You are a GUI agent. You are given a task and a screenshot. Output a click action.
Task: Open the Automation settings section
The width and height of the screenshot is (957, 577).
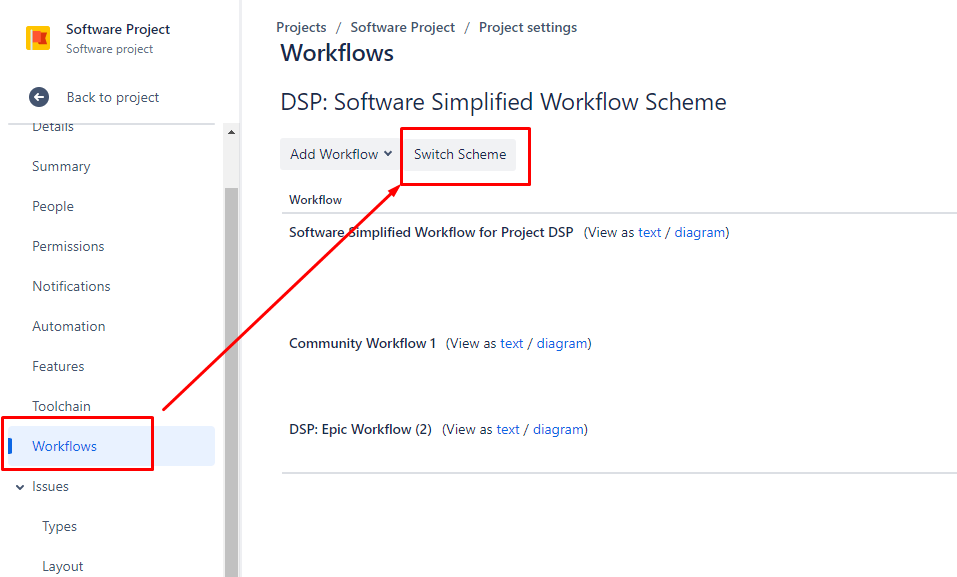coord(68,326)
